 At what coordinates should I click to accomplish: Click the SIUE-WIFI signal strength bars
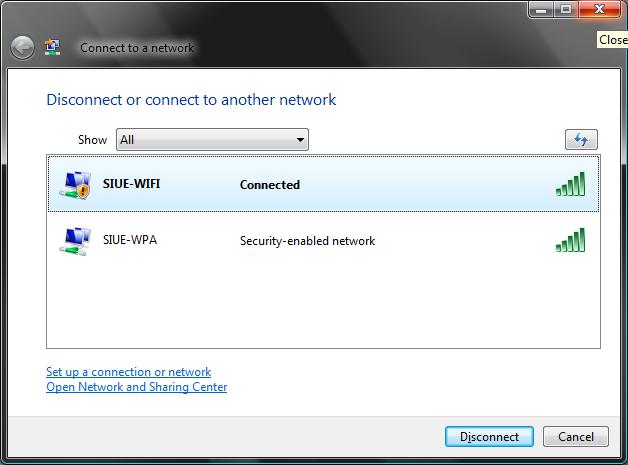click(570, 184)
